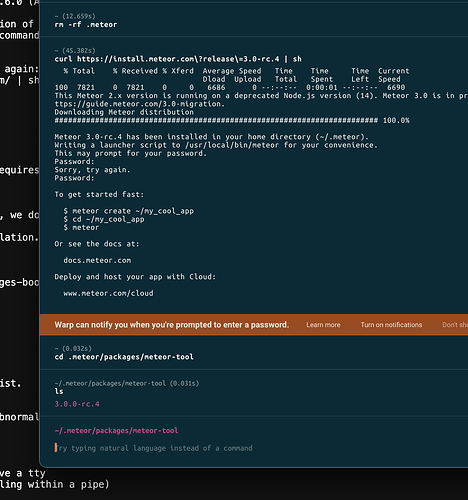Click the 'cd .meteor/packages/meteor-tool' command
The width and height of the screenshot is (468, 500).
pos(124,357)
